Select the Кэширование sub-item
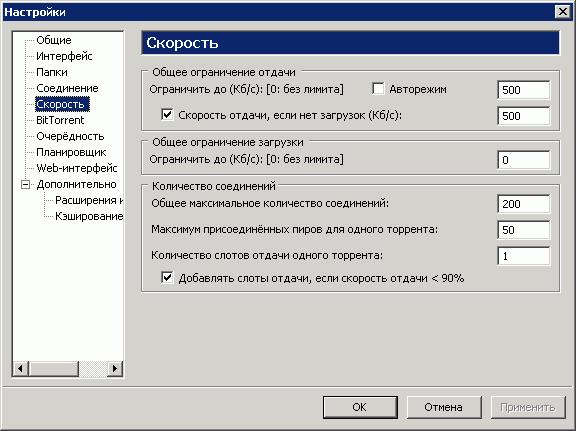This screenshot has width=576, height=431. coord(89,216)
